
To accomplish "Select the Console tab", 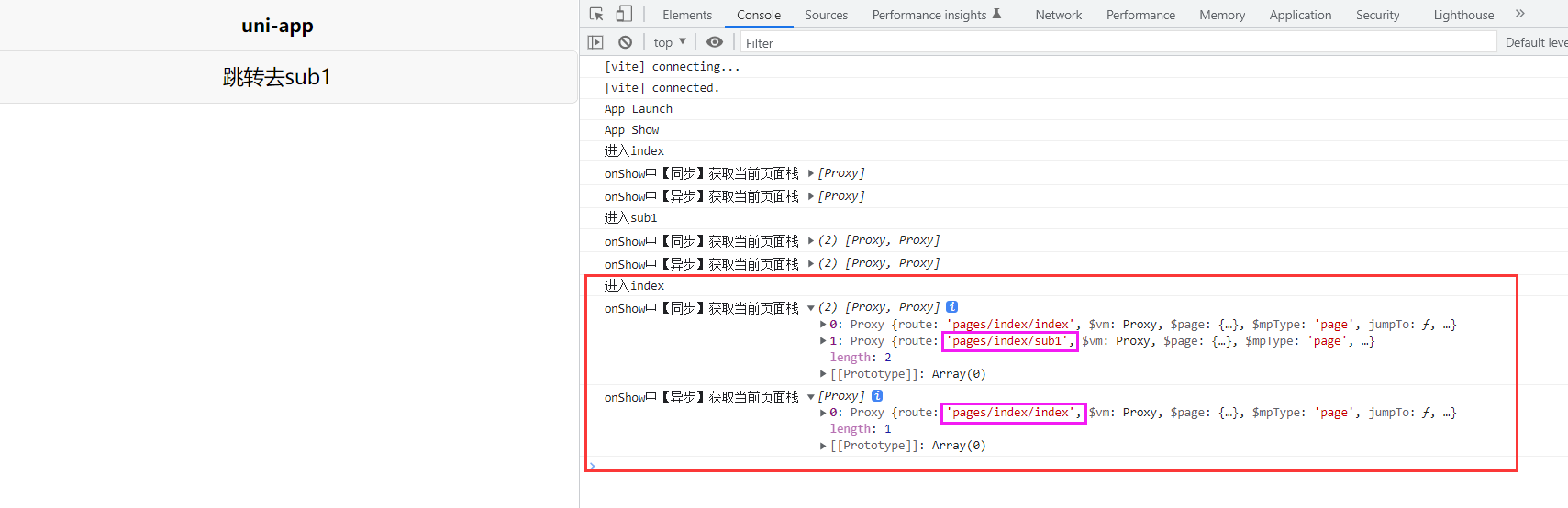I will (x=759, y=15).
